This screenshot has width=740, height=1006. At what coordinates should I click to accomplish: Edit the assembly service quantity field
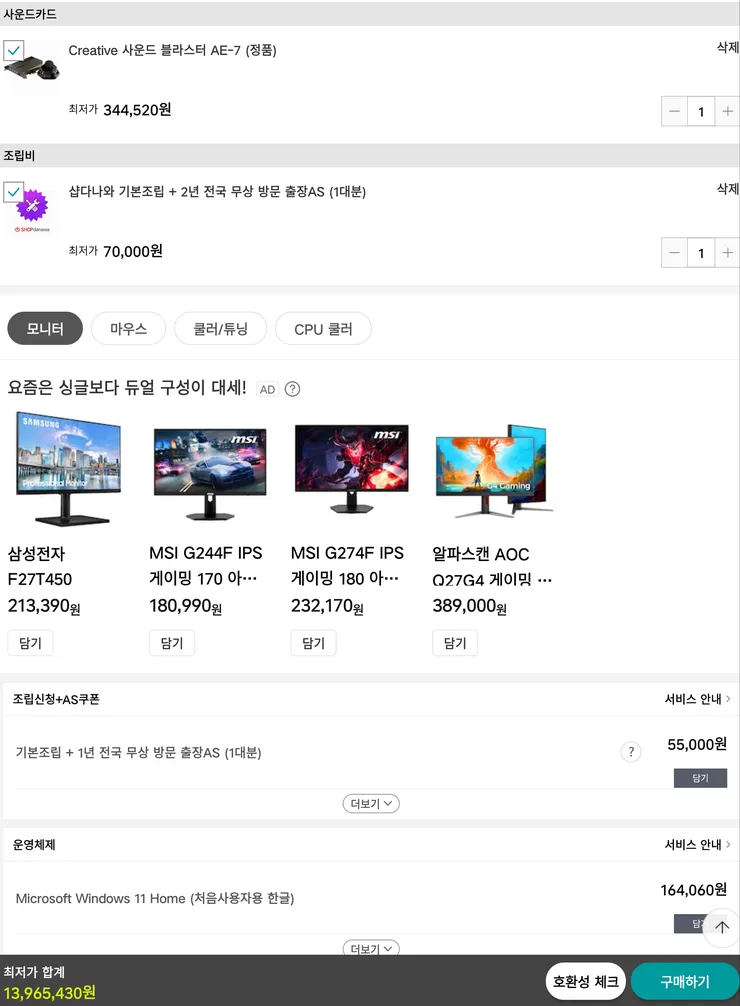click(x=701, y=253)
